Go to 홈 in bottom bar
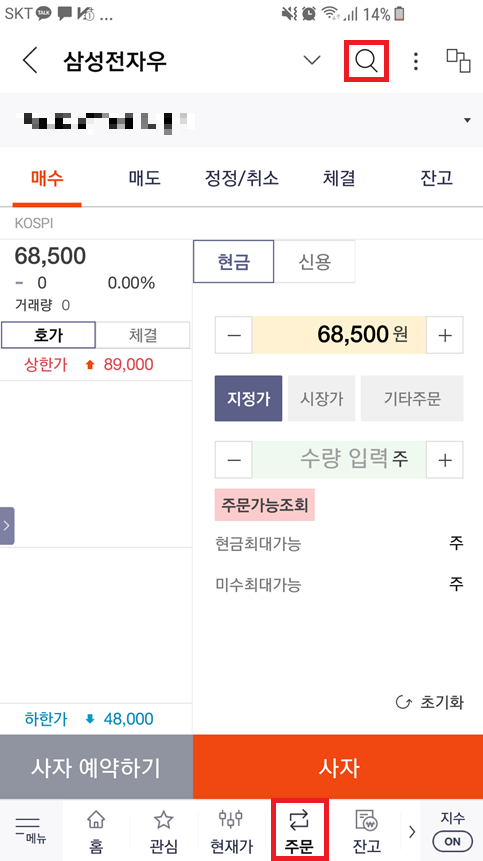483x861 pixels. 96,830
